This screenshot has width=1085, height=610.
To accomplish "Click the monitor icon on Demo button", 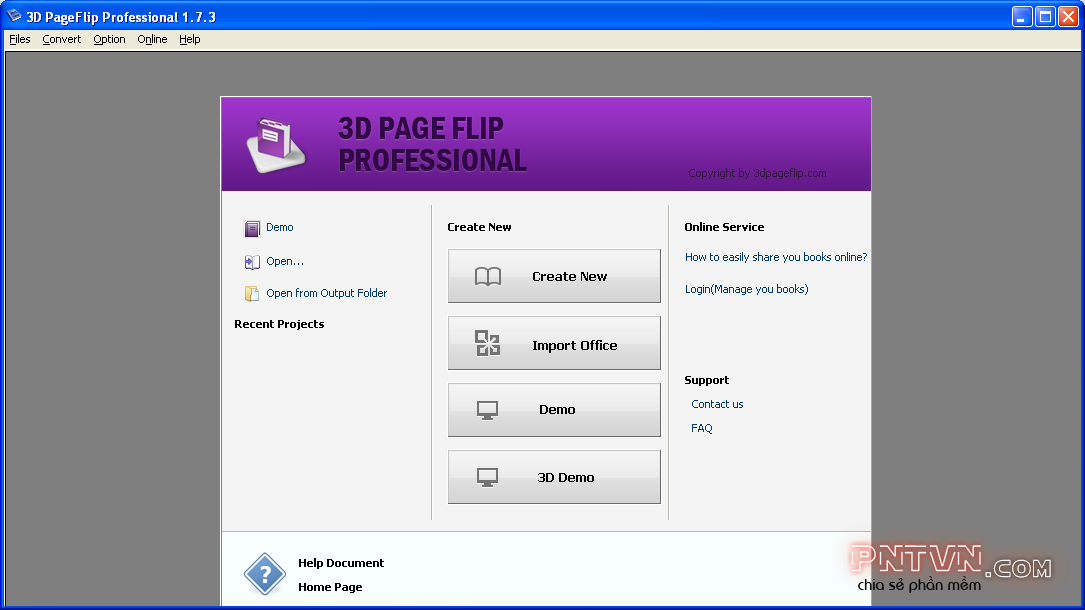I will (487, 410).
